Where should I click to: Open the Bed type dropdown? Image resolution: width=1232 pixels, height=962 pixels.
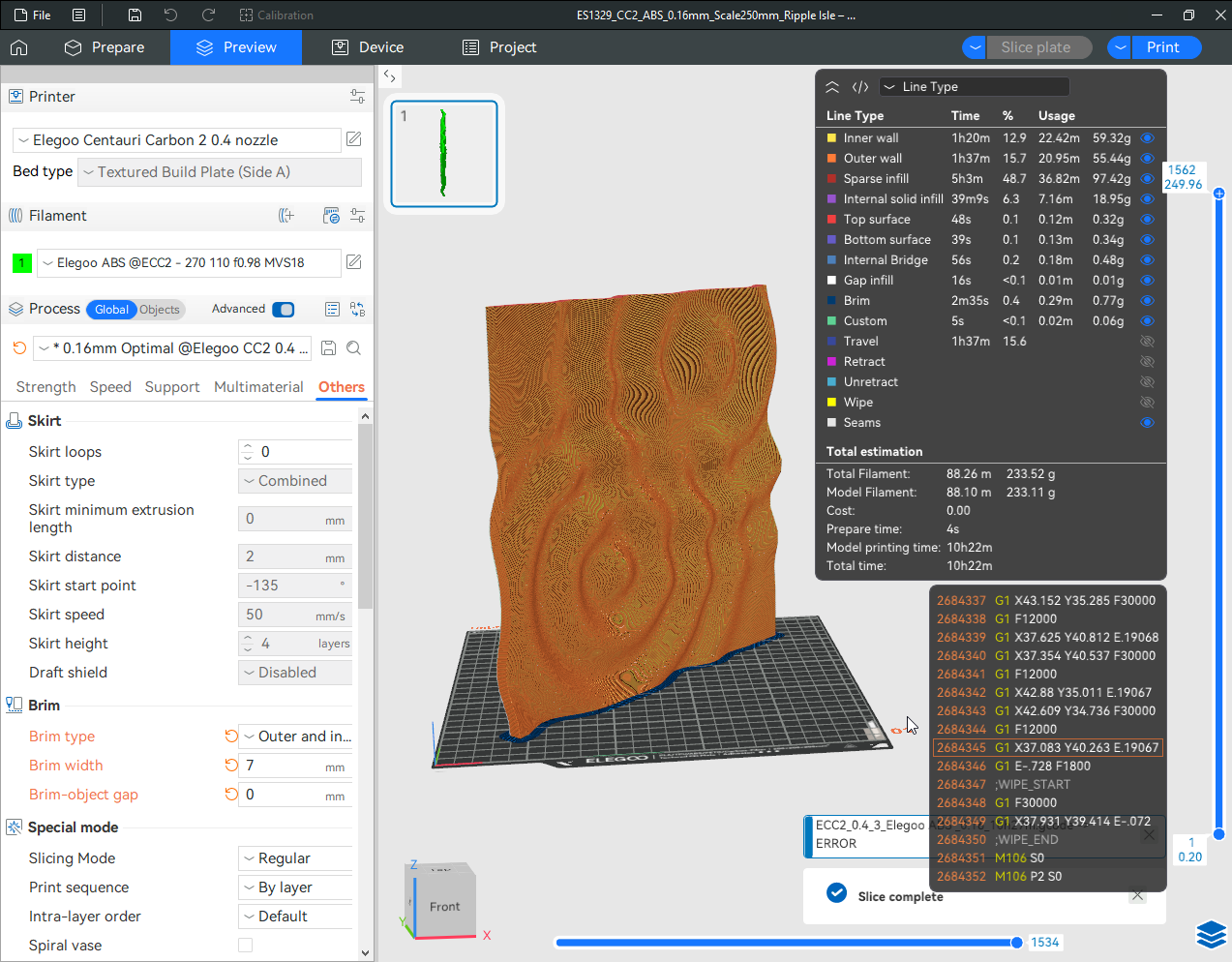(x=220, y=172)
